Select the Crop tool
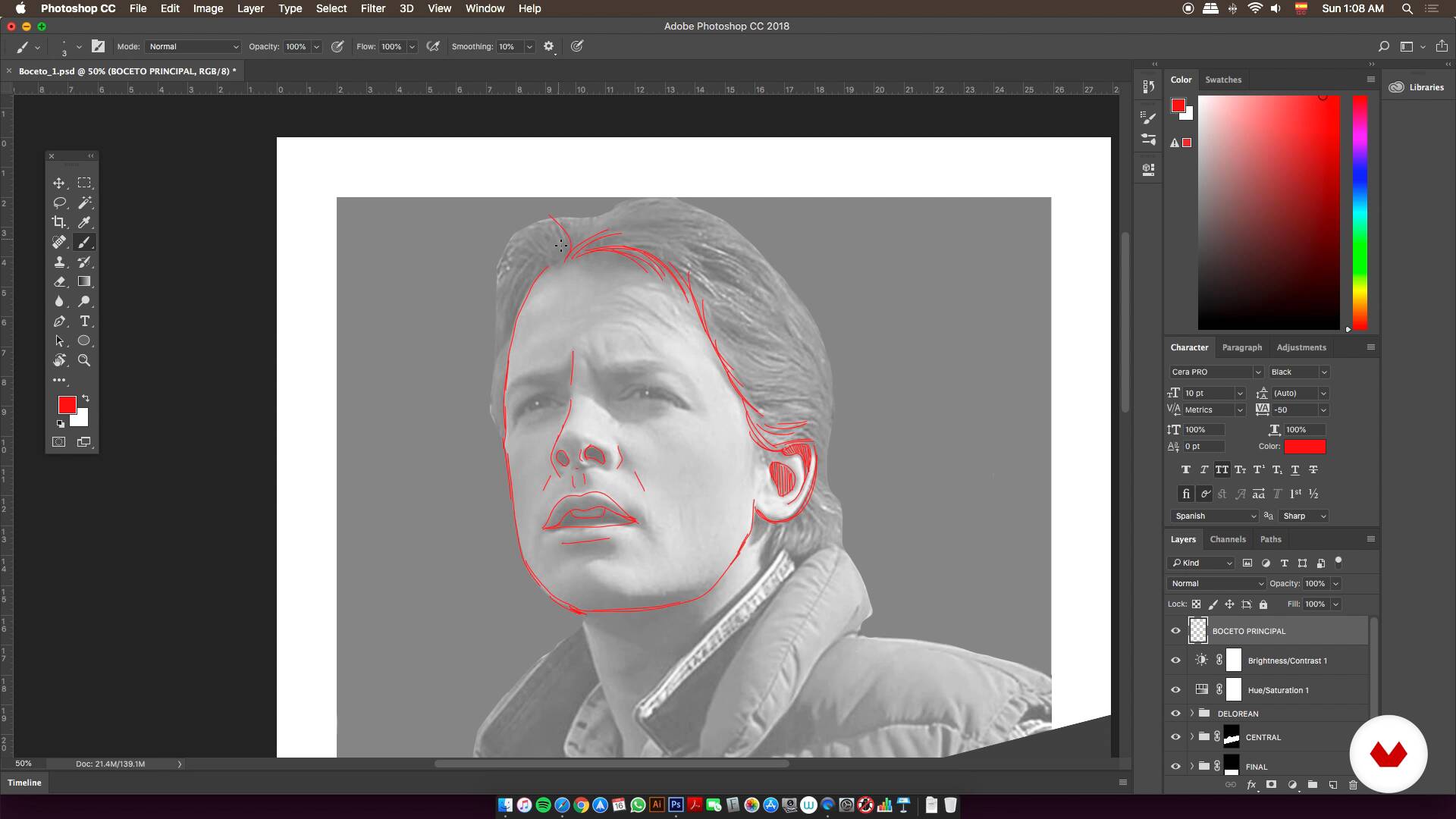 pyautogui.click(x=58, y=222)
